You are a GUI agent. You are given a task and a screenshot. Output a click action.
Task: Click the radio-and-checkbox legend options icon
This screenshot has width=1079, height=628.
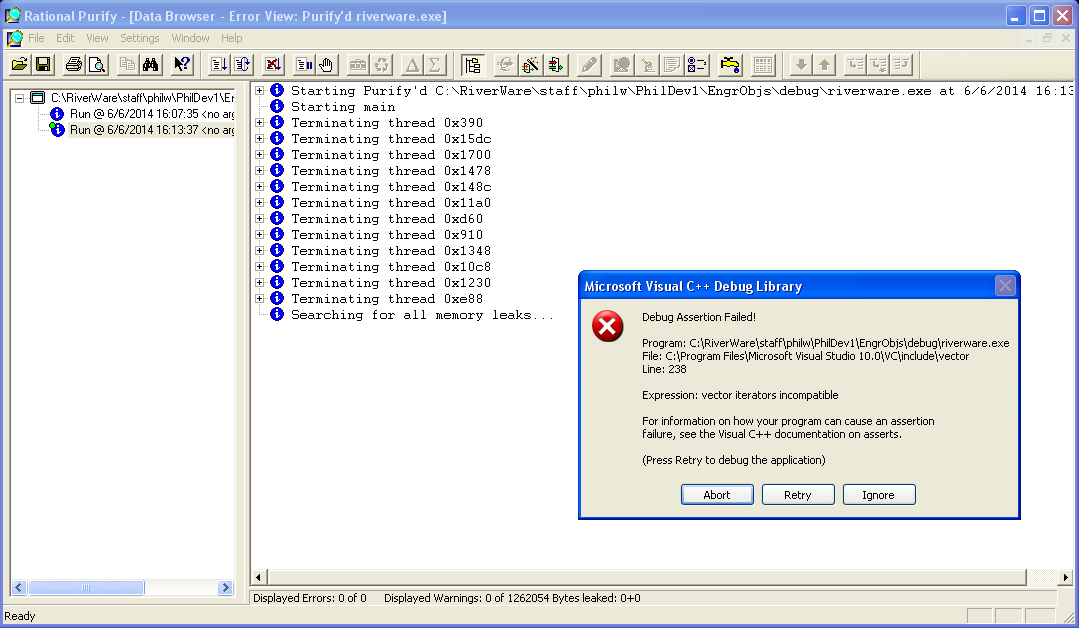pos(696,65)
